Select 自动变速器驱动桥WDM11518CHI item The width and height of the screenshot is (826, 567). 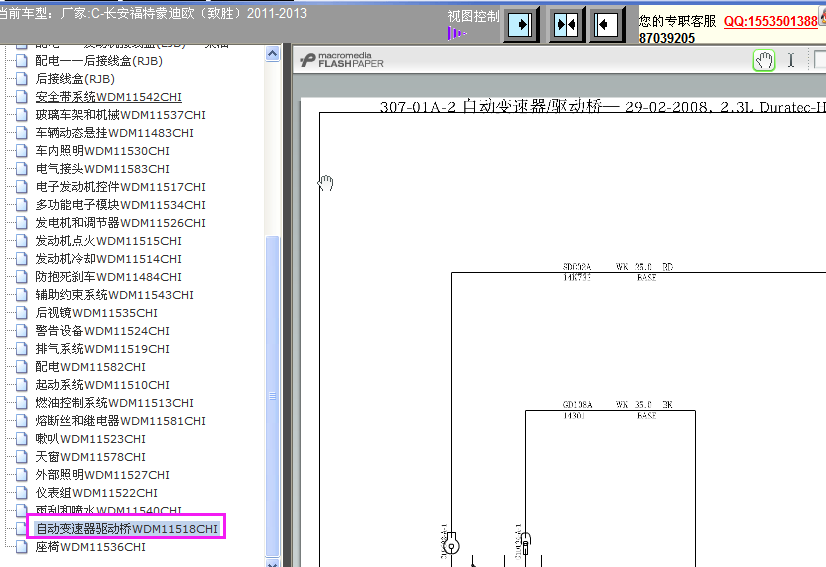pos(126,529)
